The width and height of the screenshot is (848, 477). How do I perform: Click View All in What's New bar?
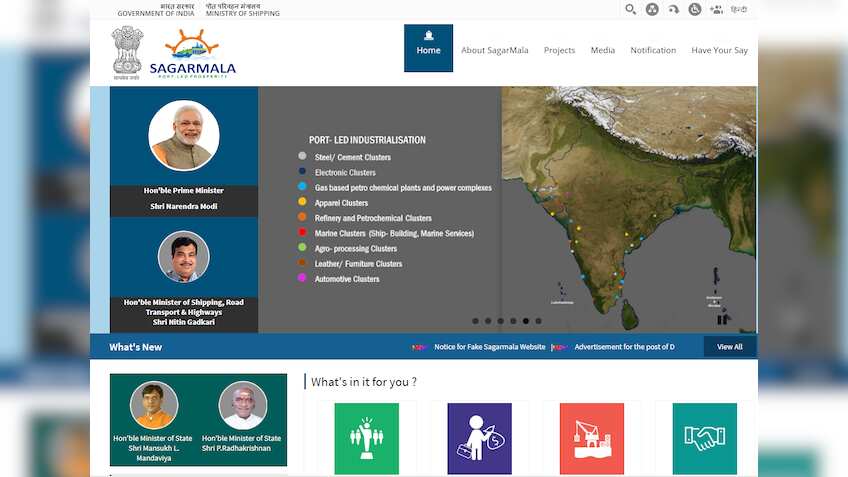pyautogui.click(x=730, y=347)
